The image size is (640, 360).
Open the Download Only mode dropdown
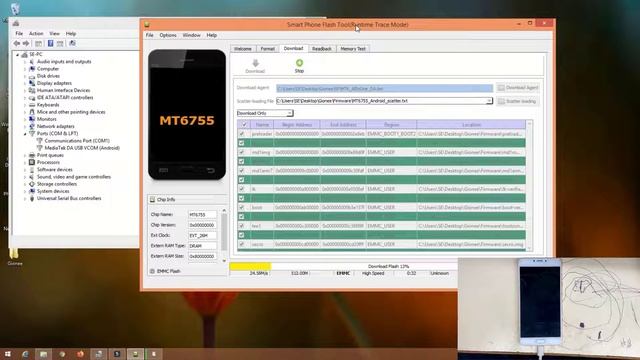pos(289,113)
